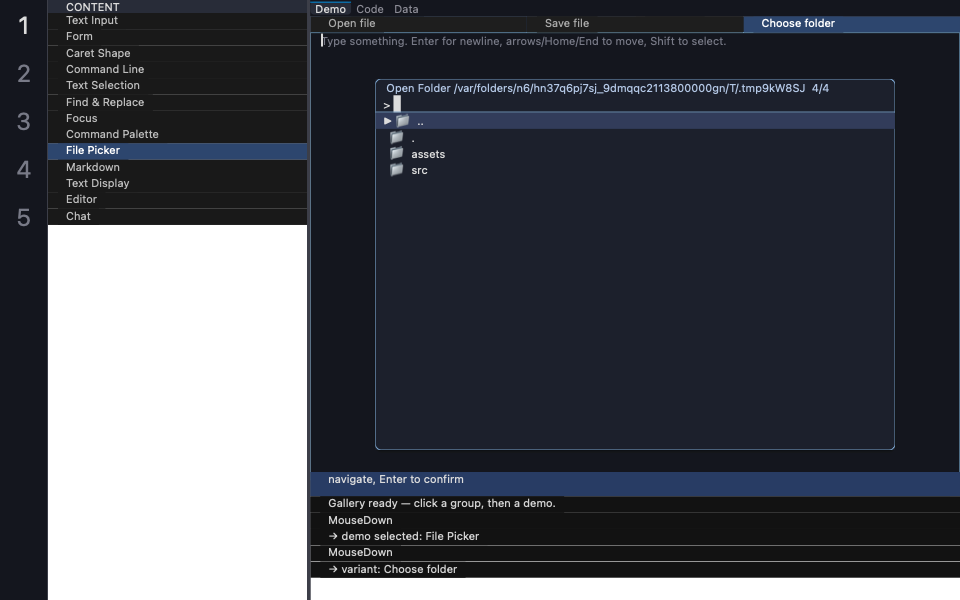
Task: Click the current directory single-dot folder icon
Action: click(x=397, y=138)
